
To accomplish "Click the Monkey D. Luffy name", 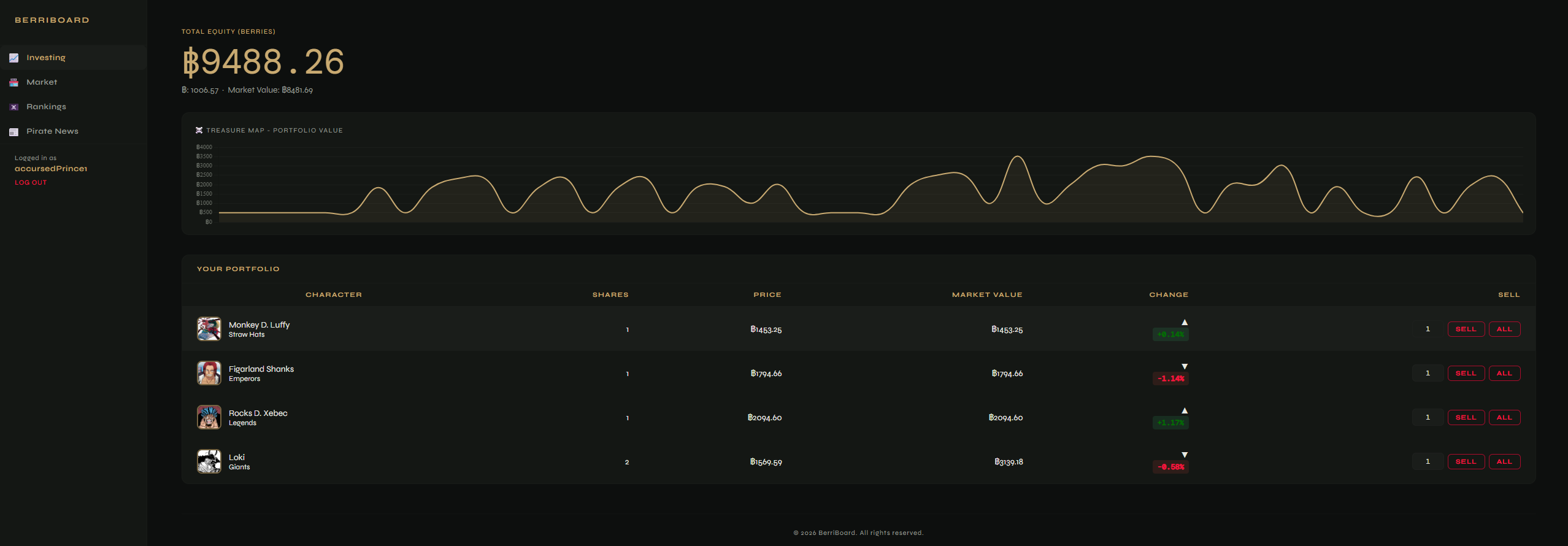I will pyautogui.click(x=259, y=325).
